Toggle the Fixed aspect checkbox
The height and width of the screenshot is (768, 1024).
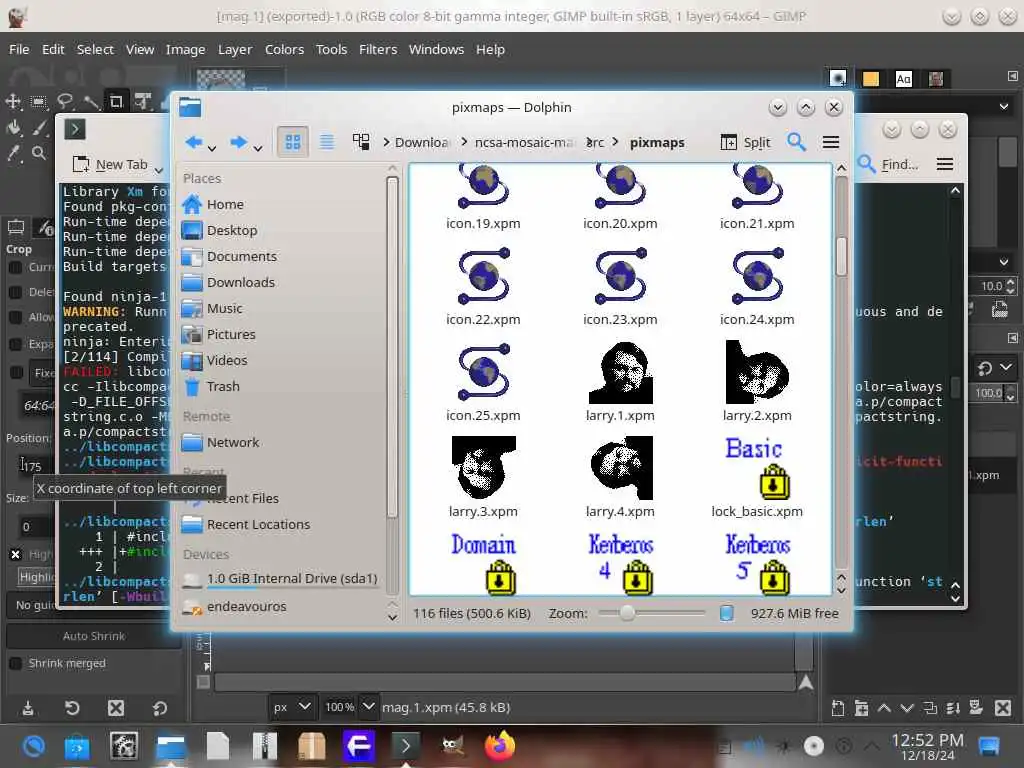pos(16,372)
